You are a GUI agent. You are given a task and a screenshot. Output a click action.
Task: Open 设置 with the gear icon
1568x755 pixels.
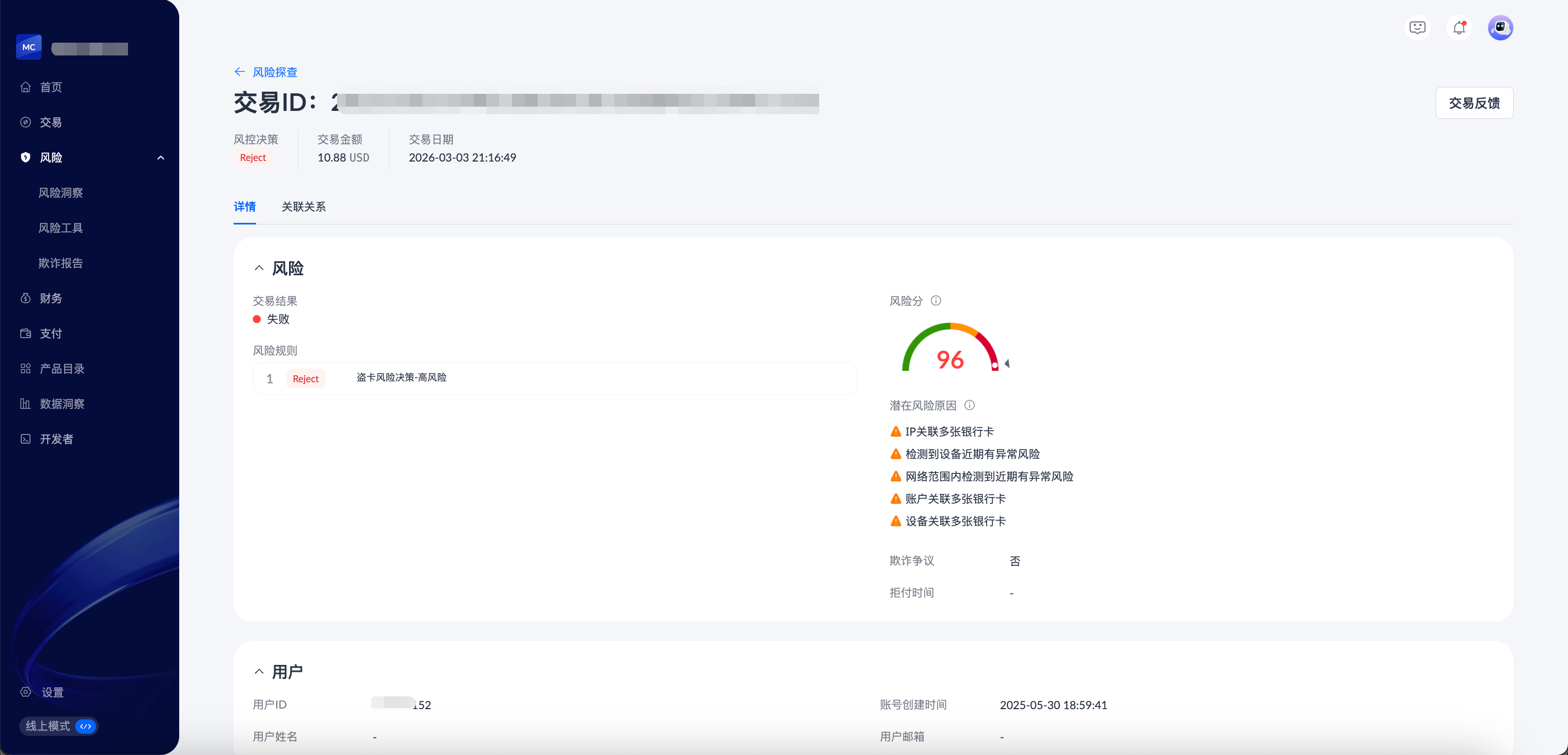click(x=26, y=692)
